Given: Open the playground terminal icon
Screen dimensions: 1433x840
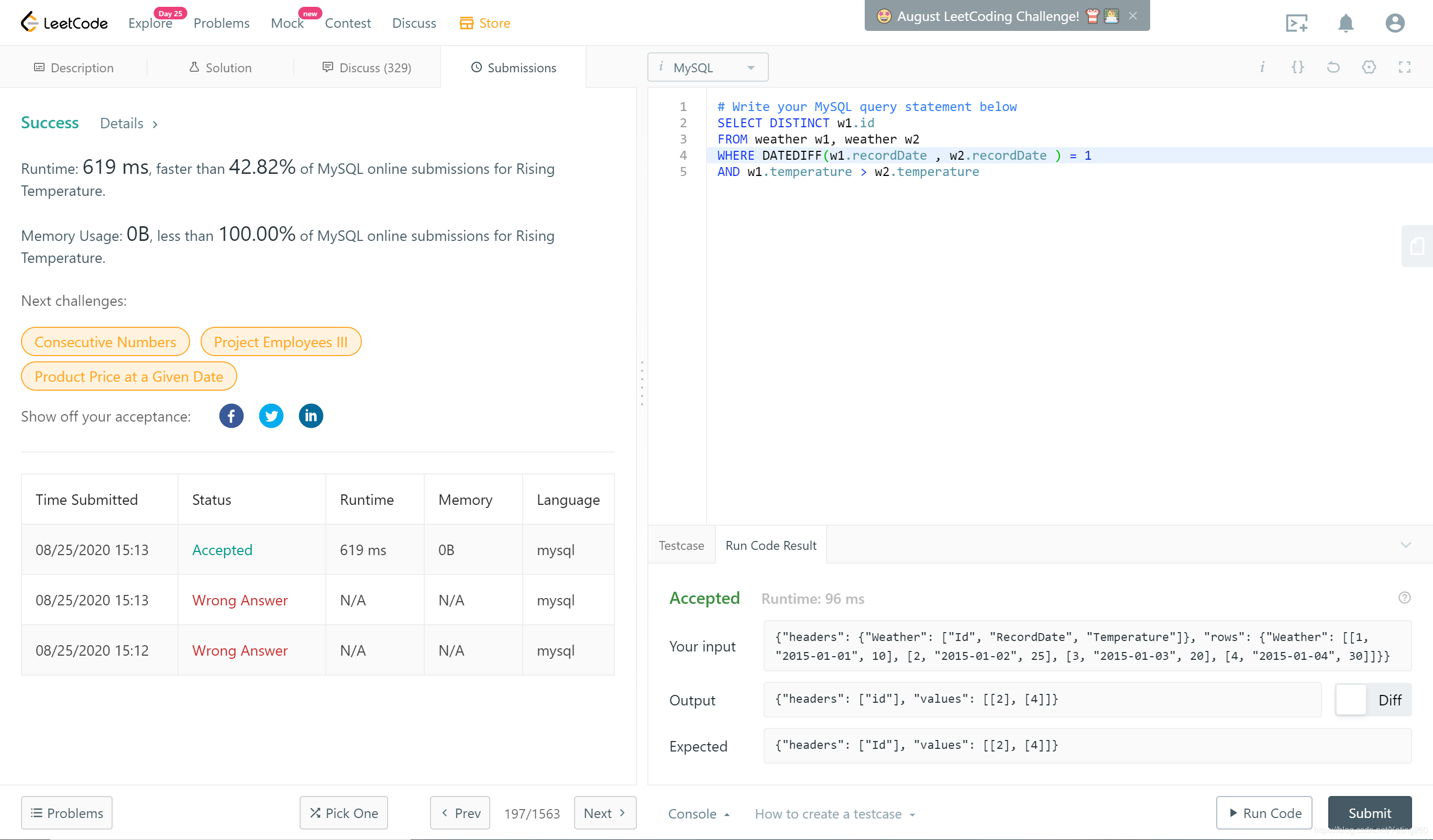Looking at the screenshot, I should 1296,24.
